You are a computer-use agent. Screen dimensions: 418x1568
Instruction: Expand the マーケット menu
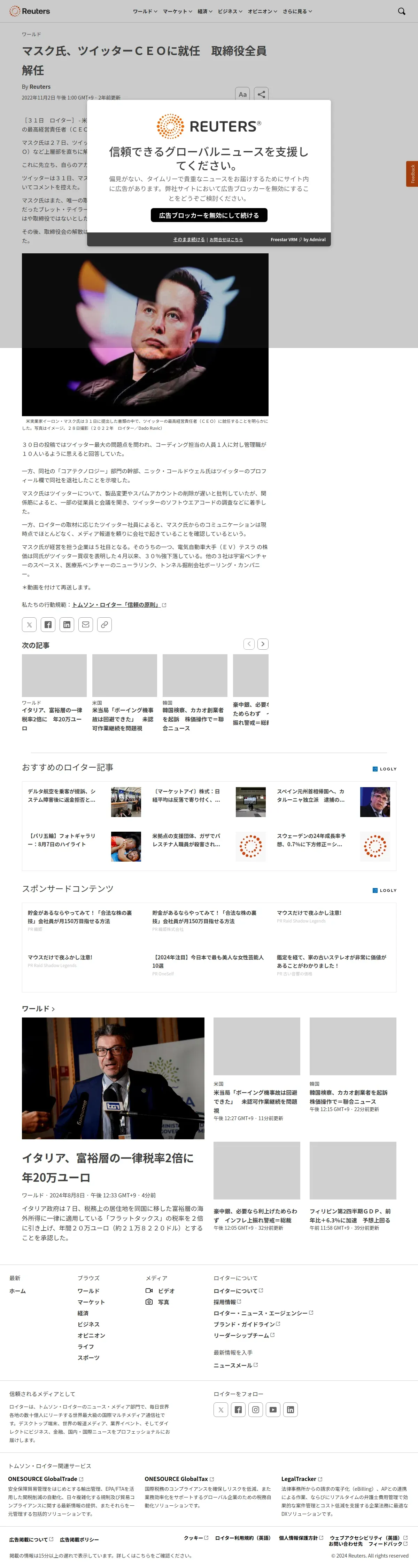177,11
